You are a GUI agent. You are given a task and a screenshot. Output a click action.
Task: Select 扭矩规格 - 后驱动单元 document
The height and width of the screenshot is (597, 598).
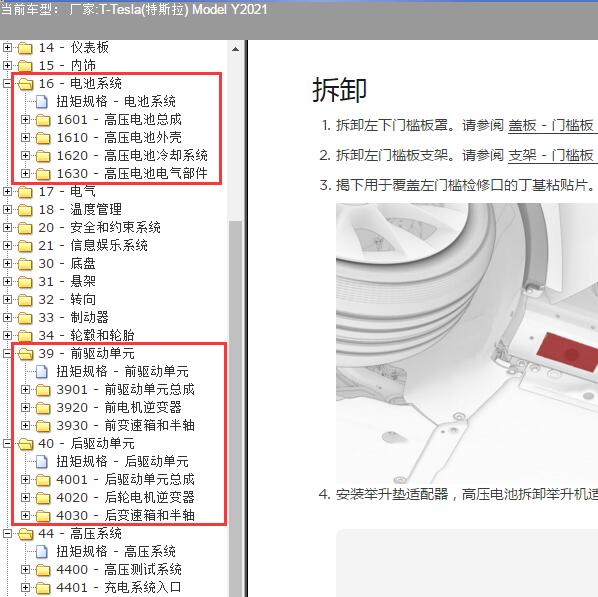click(122, 462)
